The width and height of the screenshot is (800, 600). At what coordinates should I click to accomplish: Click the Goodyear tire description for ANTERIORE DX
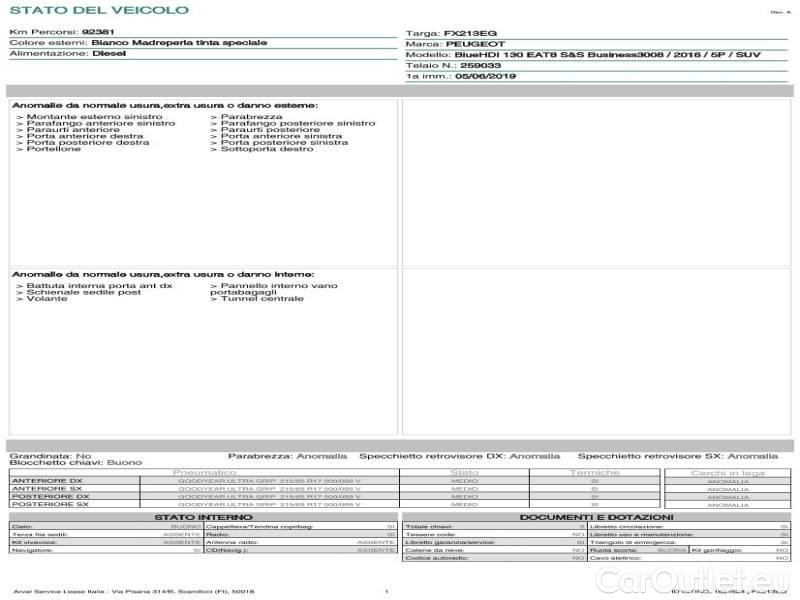click(x=269, y=481)
